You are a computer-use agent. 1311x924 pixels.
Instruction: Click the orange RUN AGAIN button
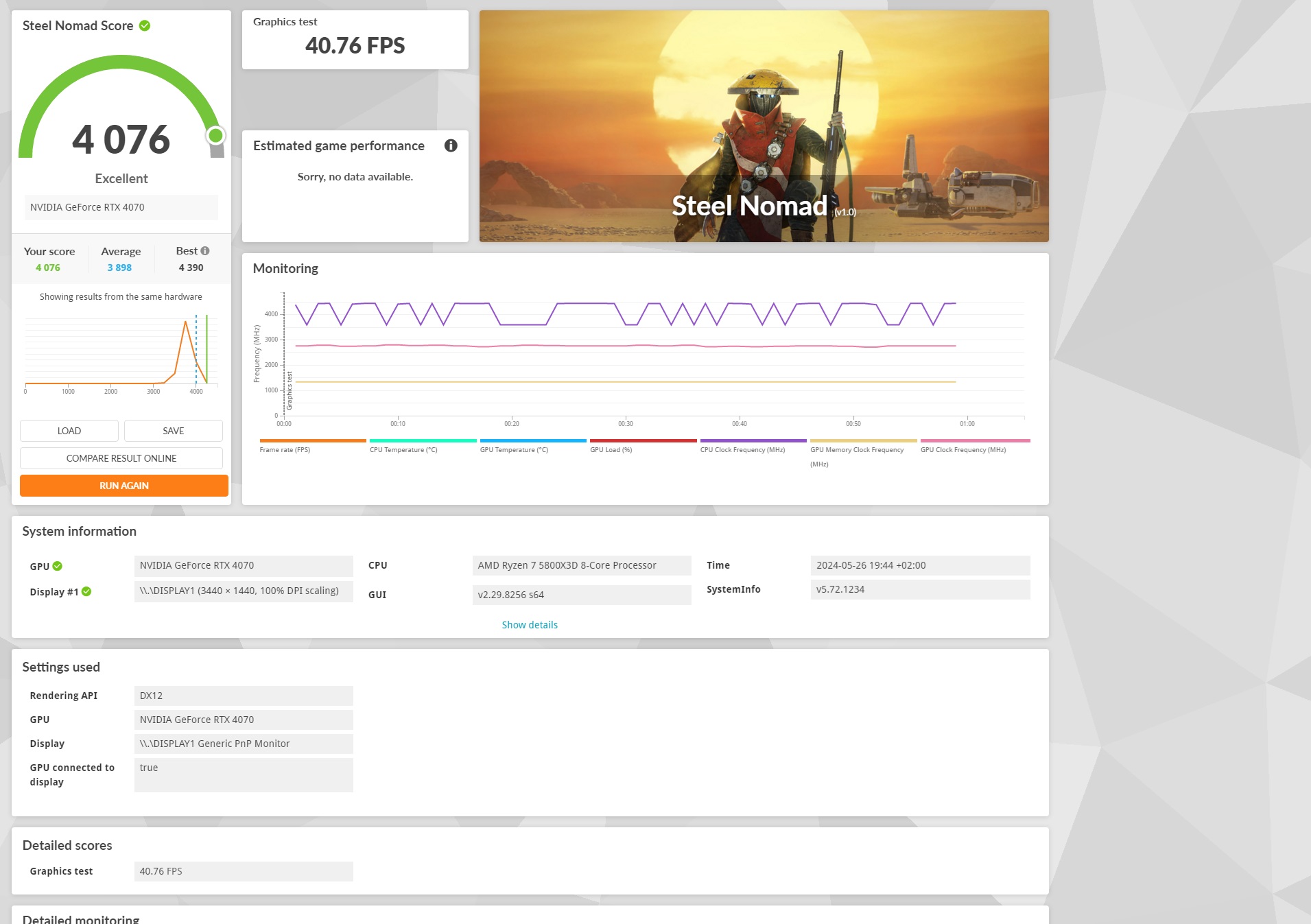click(124, 486)
